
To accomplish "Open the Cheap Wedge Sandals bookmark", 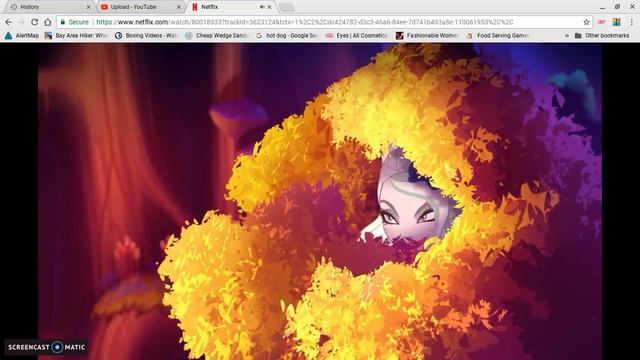I will pyautogui.click(x=217, y=36).
